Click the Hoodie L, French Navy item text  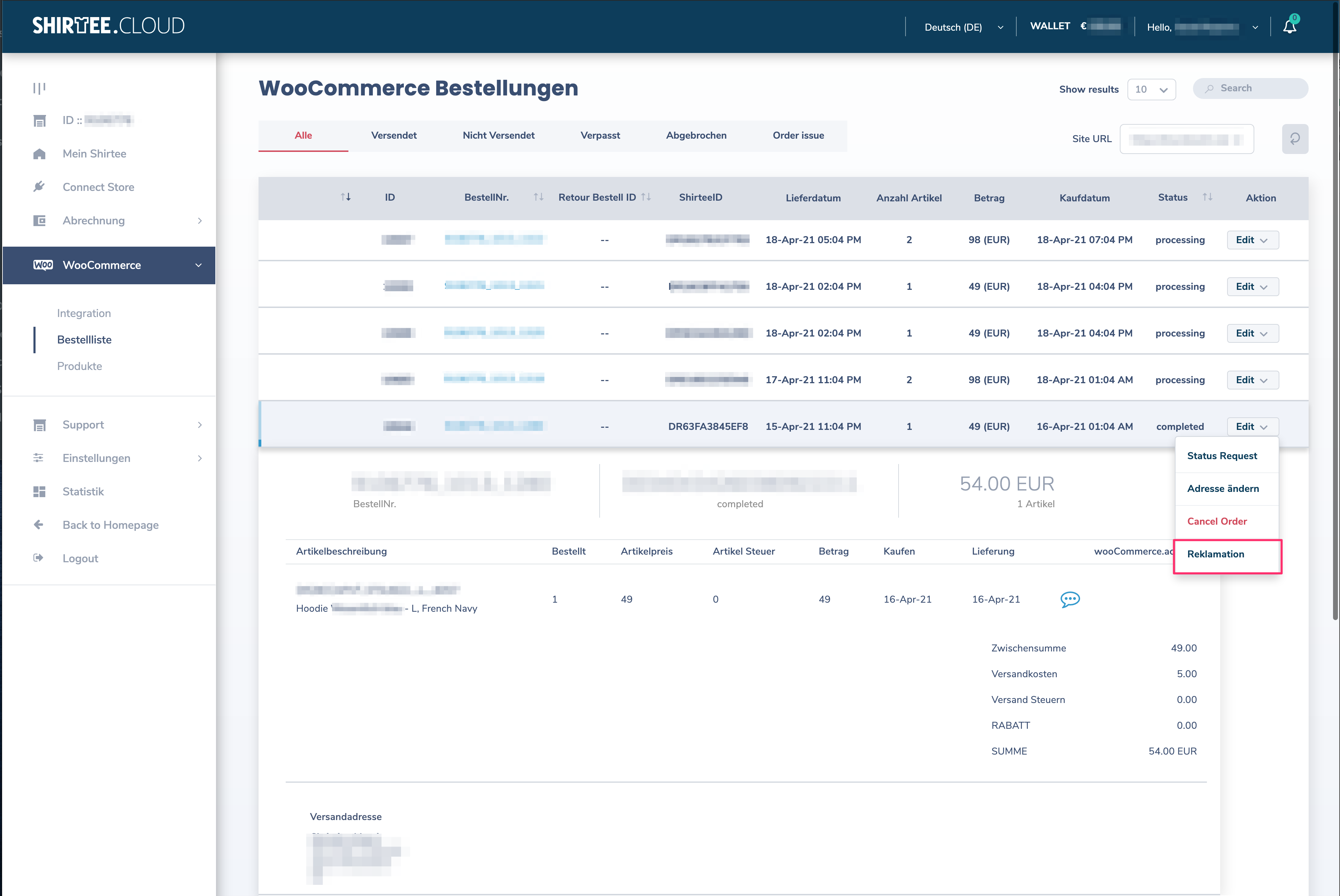[386, 608]
